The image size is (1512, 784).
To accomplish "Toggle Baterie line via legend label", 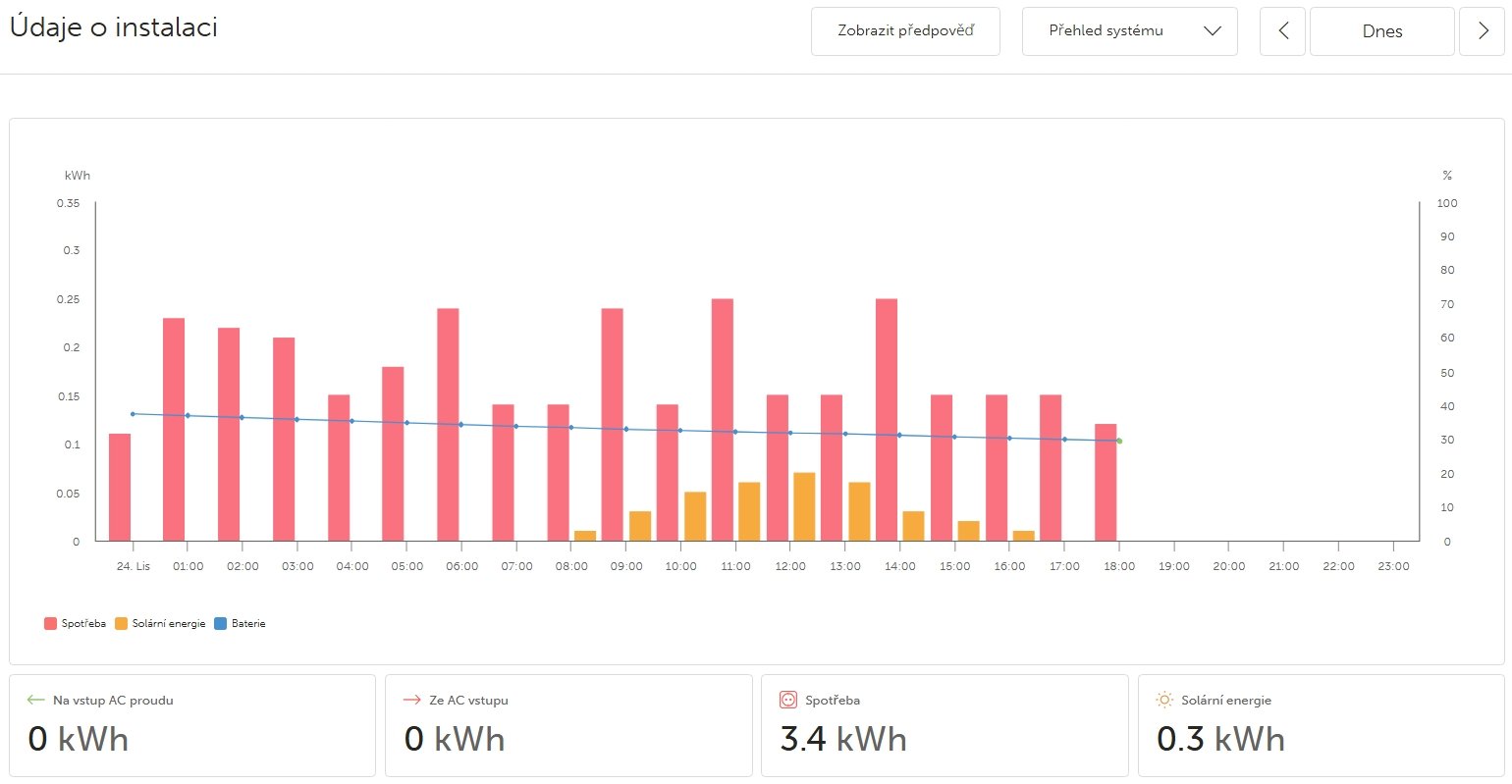I will point(248,624).
